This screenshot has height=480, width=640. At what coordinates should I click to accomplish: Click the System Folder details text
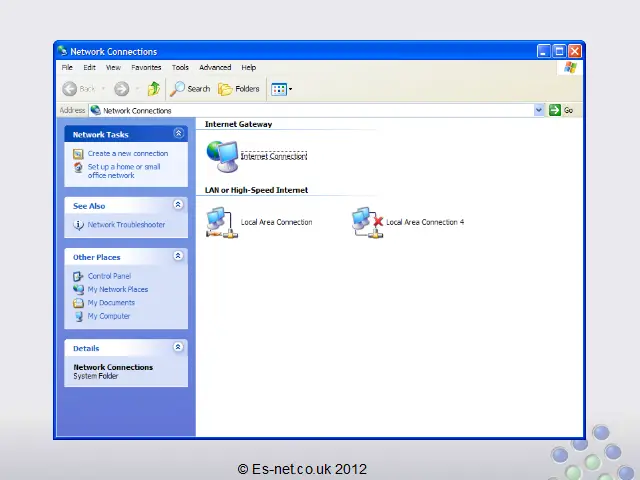pos(96,376)
